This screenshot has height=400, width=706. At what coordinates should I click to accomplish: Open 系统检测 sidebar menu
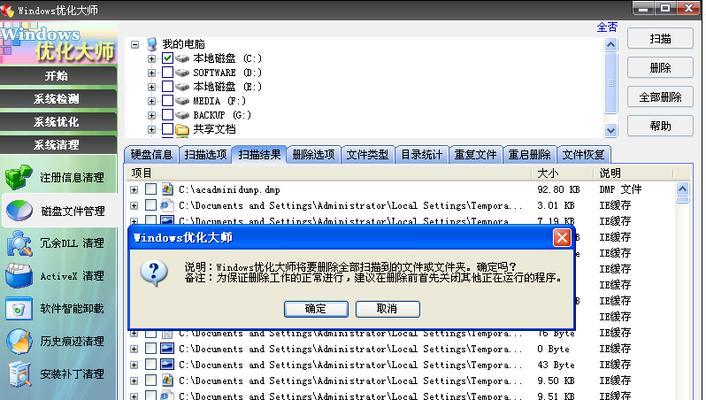point(58,99)
